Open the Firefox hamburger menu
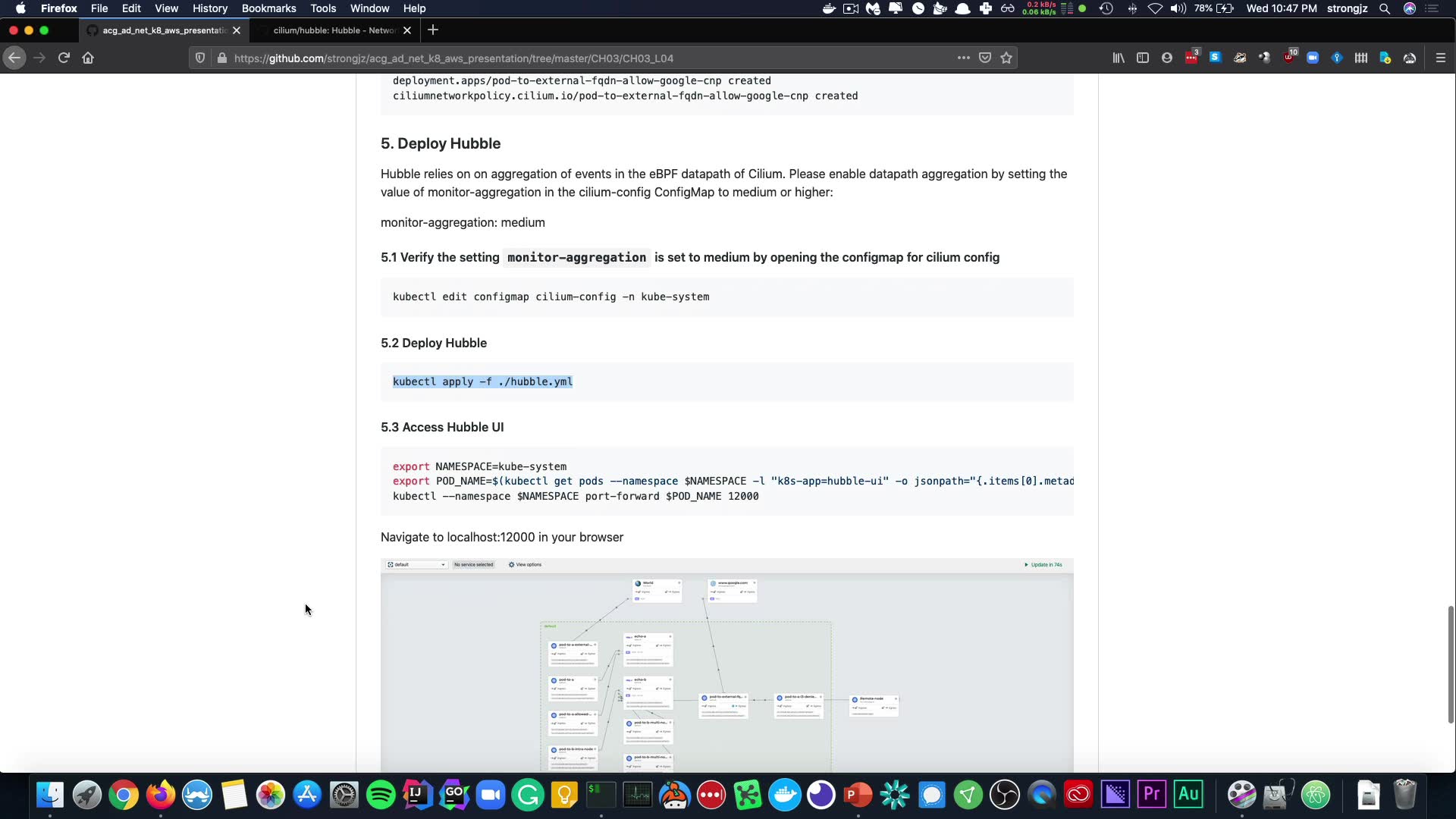Viewport: 1456px width, 819px height. click(1441, 58)
